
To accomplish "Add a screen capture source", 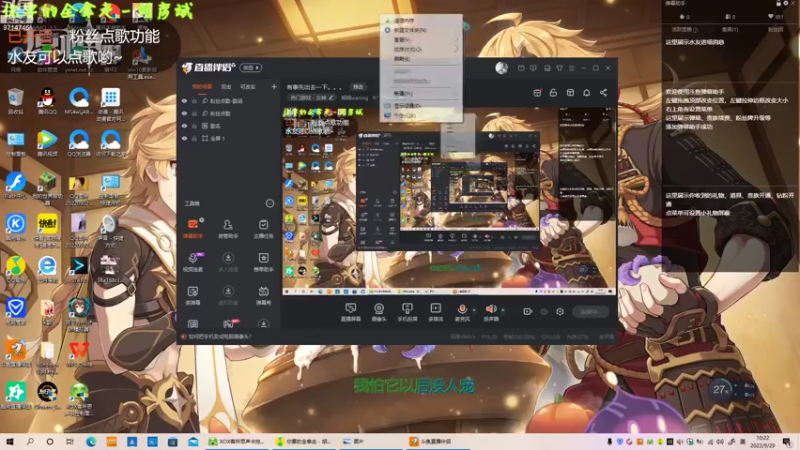I will 351,312.
